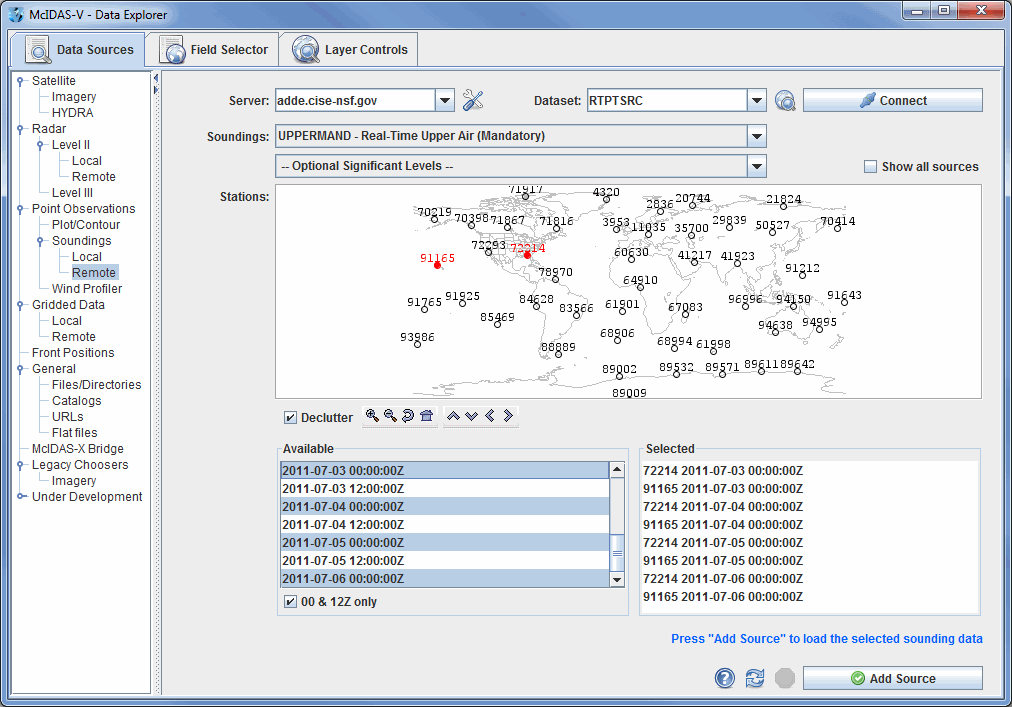
Task: Pan the station map right
Action: pyautogui.click(x=508, y=415)
